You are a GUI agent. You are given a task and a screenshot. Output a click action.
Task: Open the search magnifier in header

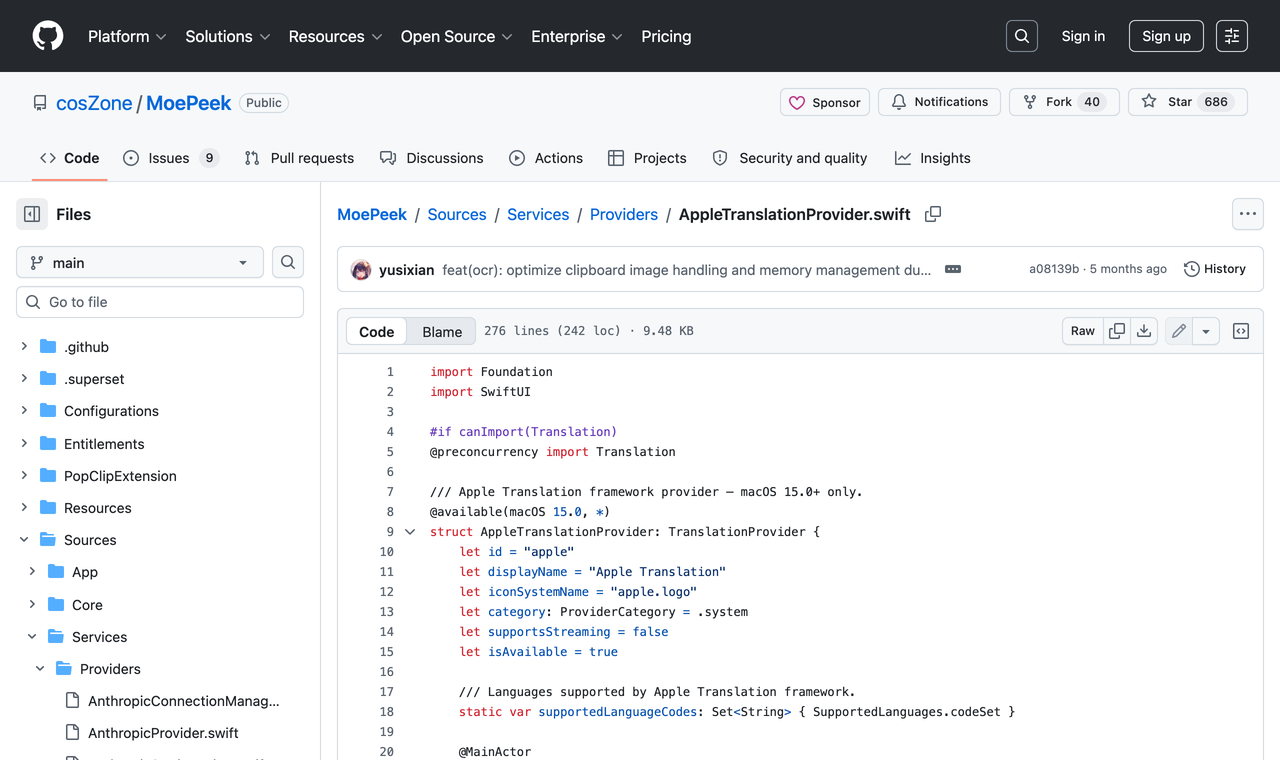(x=1022, y=36)
